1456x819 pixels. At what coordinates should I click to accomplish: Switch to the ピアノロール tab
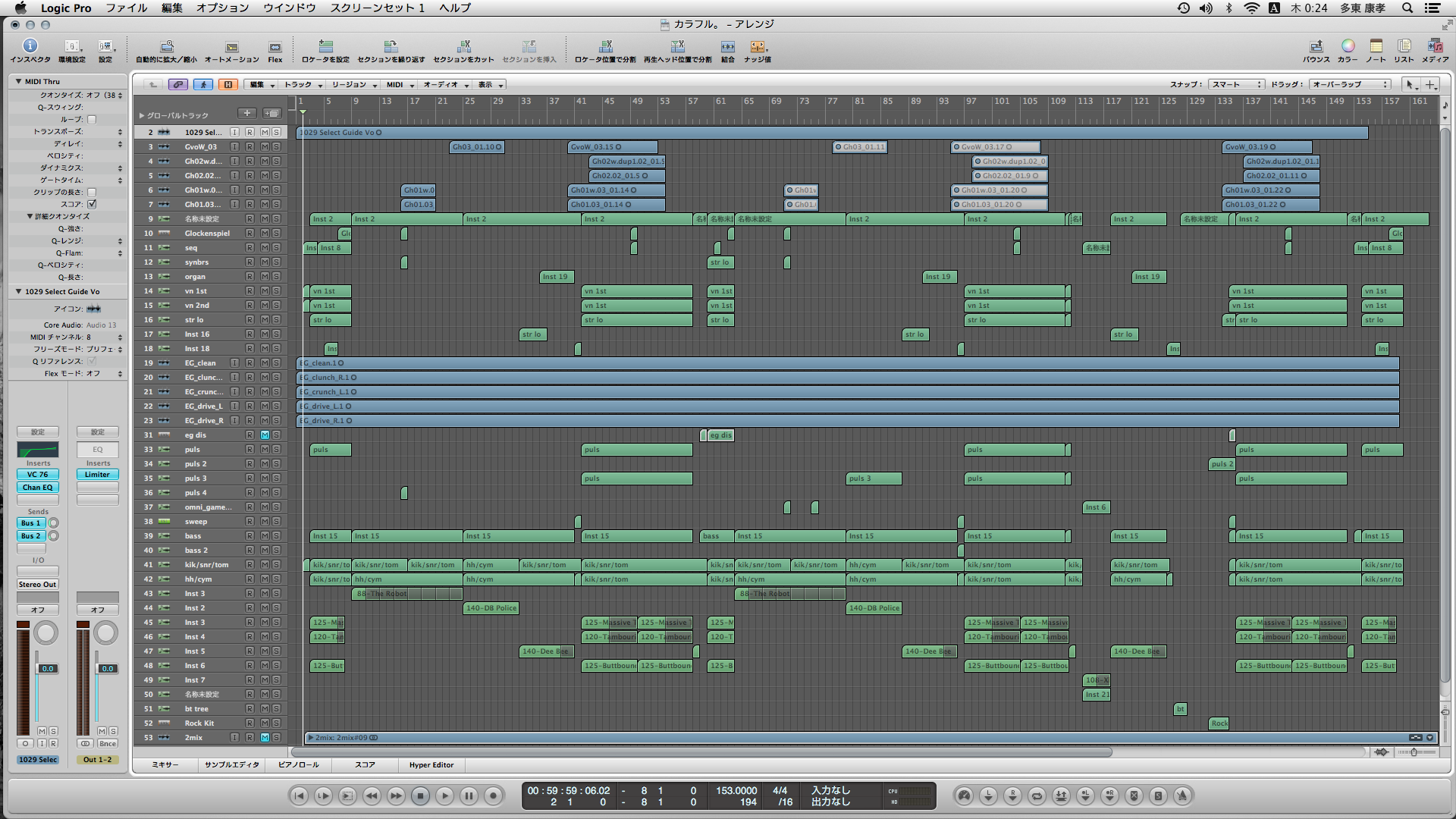[x=298, y=765]
